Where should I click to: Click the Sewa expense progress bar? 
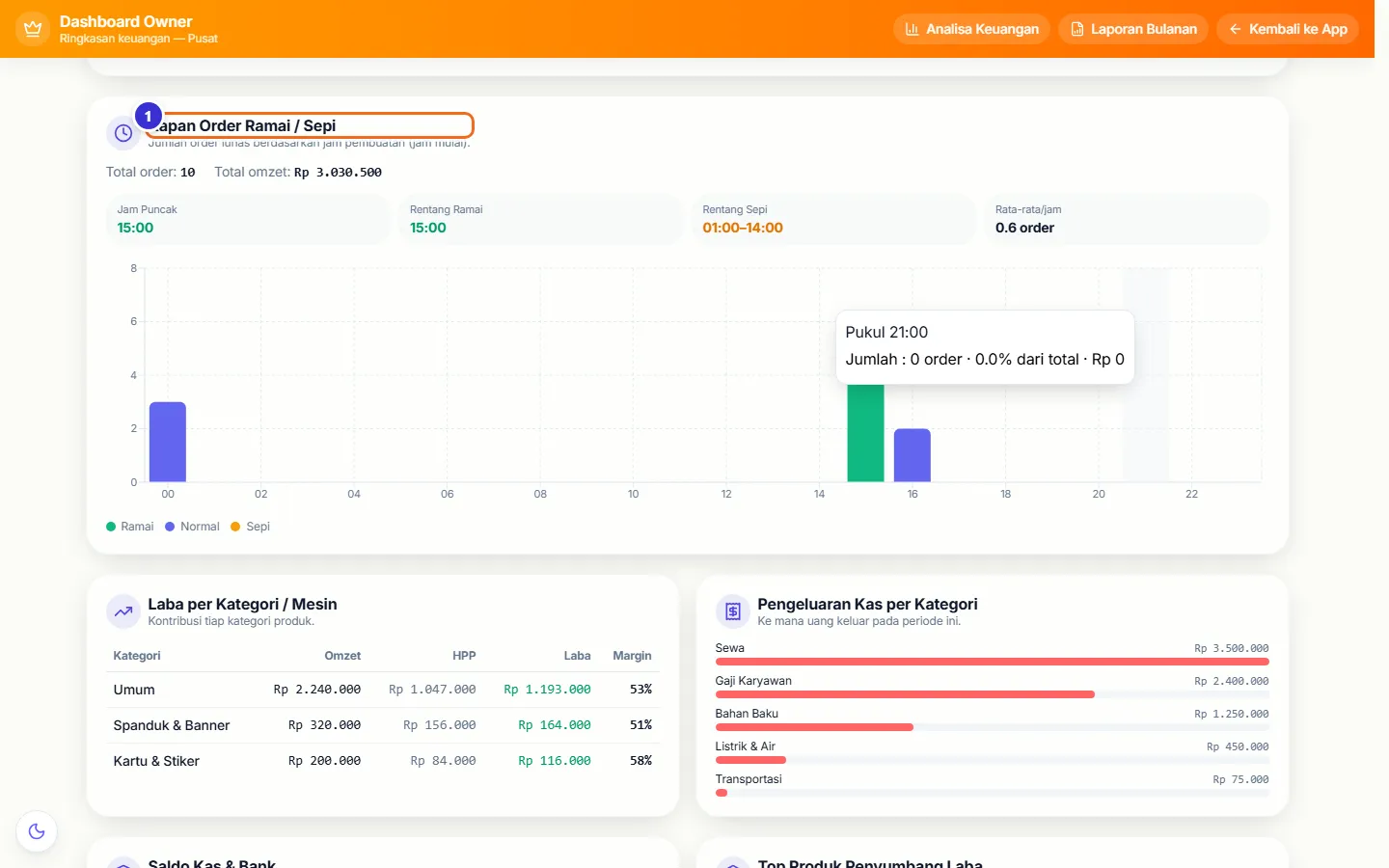[992, 662]
